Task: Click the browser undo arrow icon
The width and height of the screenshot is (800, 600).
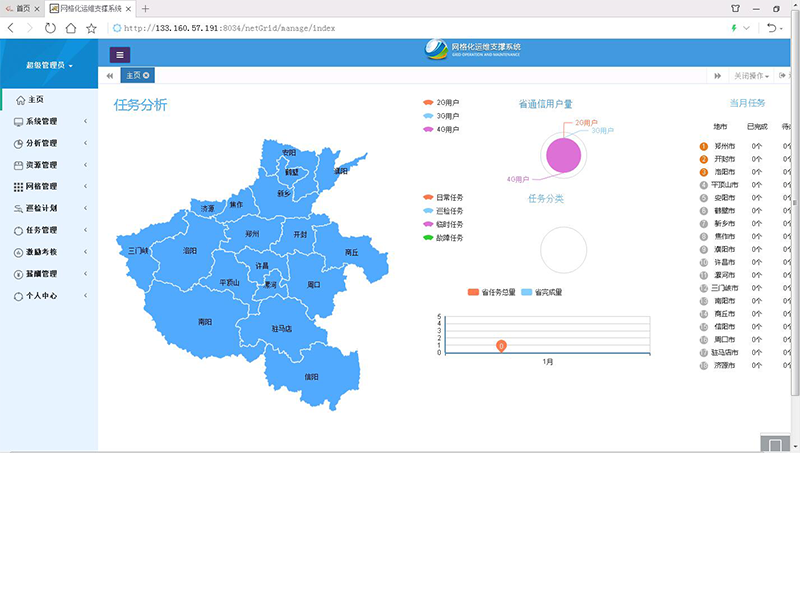Action: (772, 28)
